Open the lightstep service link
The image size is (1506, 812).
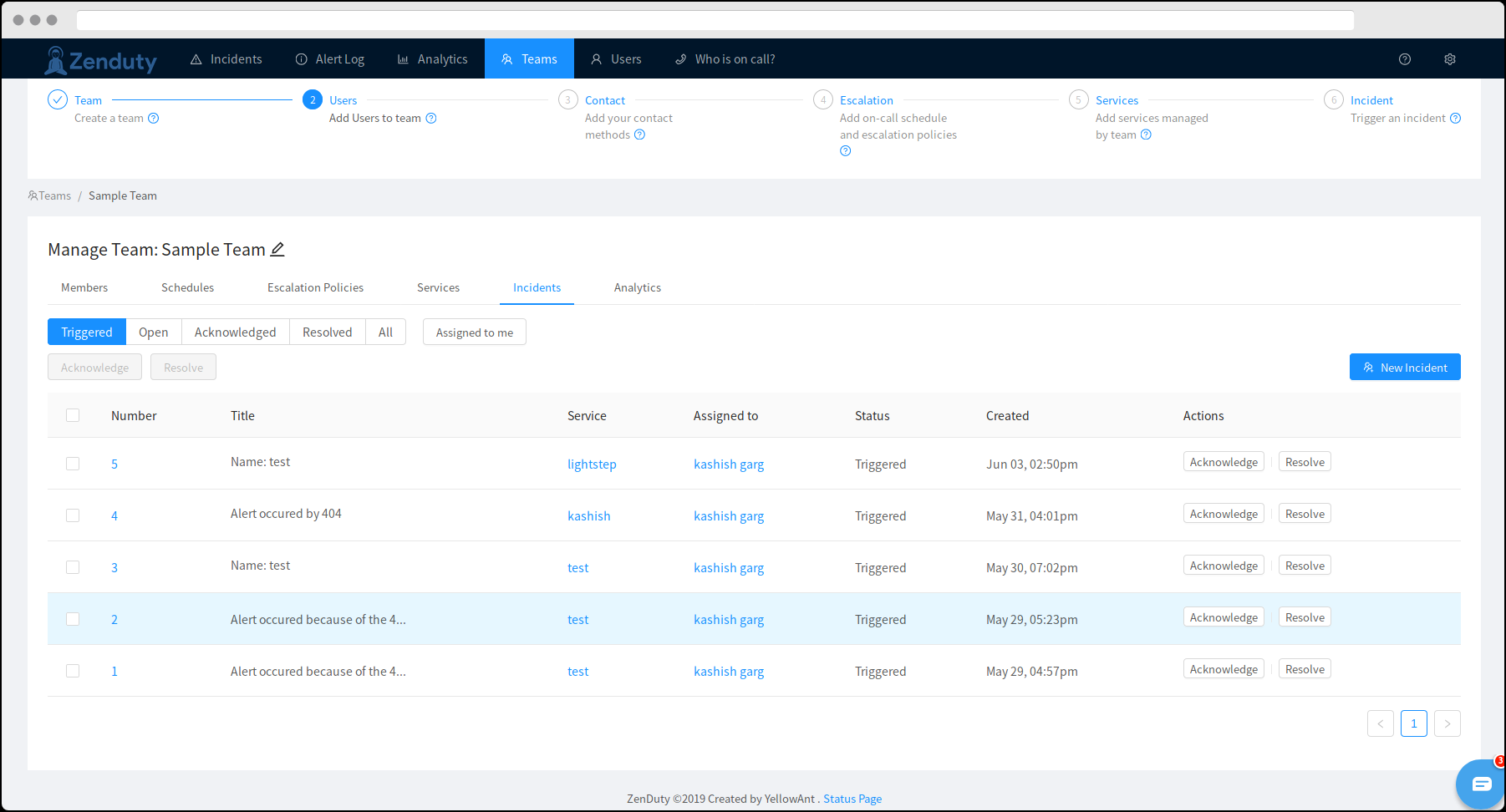point(592,464)
